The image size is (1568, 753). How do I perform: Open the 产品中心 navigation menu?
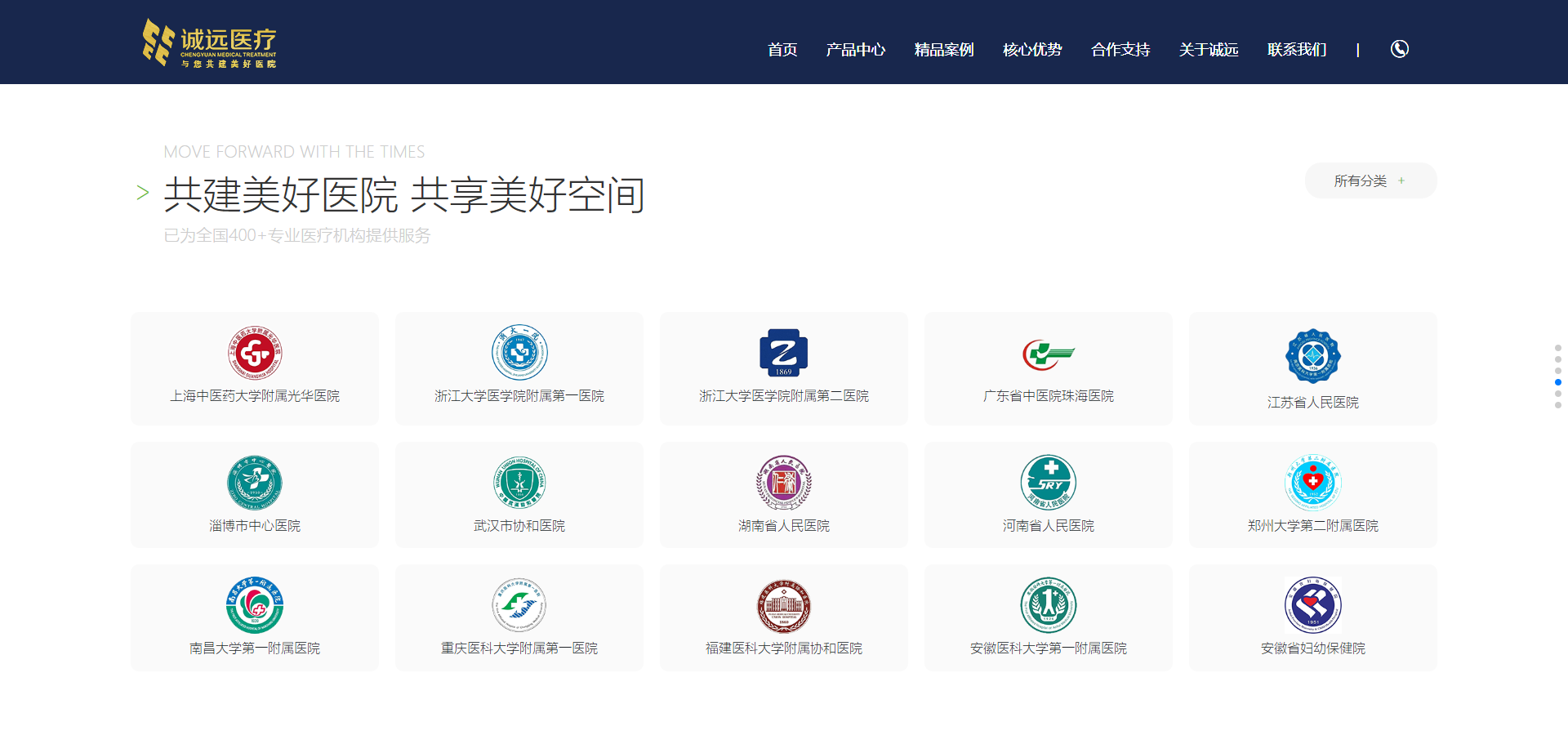click(855, 50)
